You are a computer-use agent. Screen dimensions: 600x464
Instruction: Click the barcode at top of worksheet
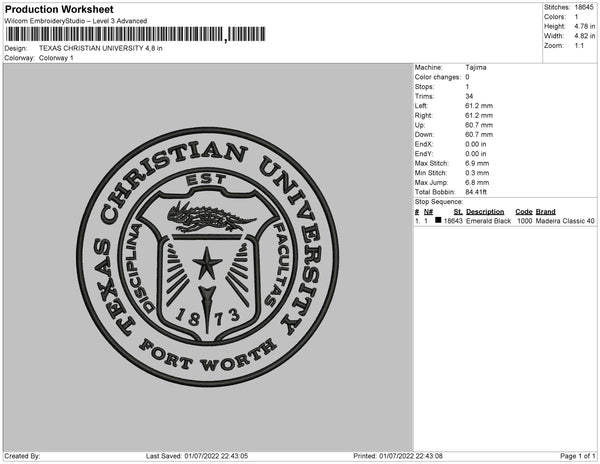[x=135, y=34]
